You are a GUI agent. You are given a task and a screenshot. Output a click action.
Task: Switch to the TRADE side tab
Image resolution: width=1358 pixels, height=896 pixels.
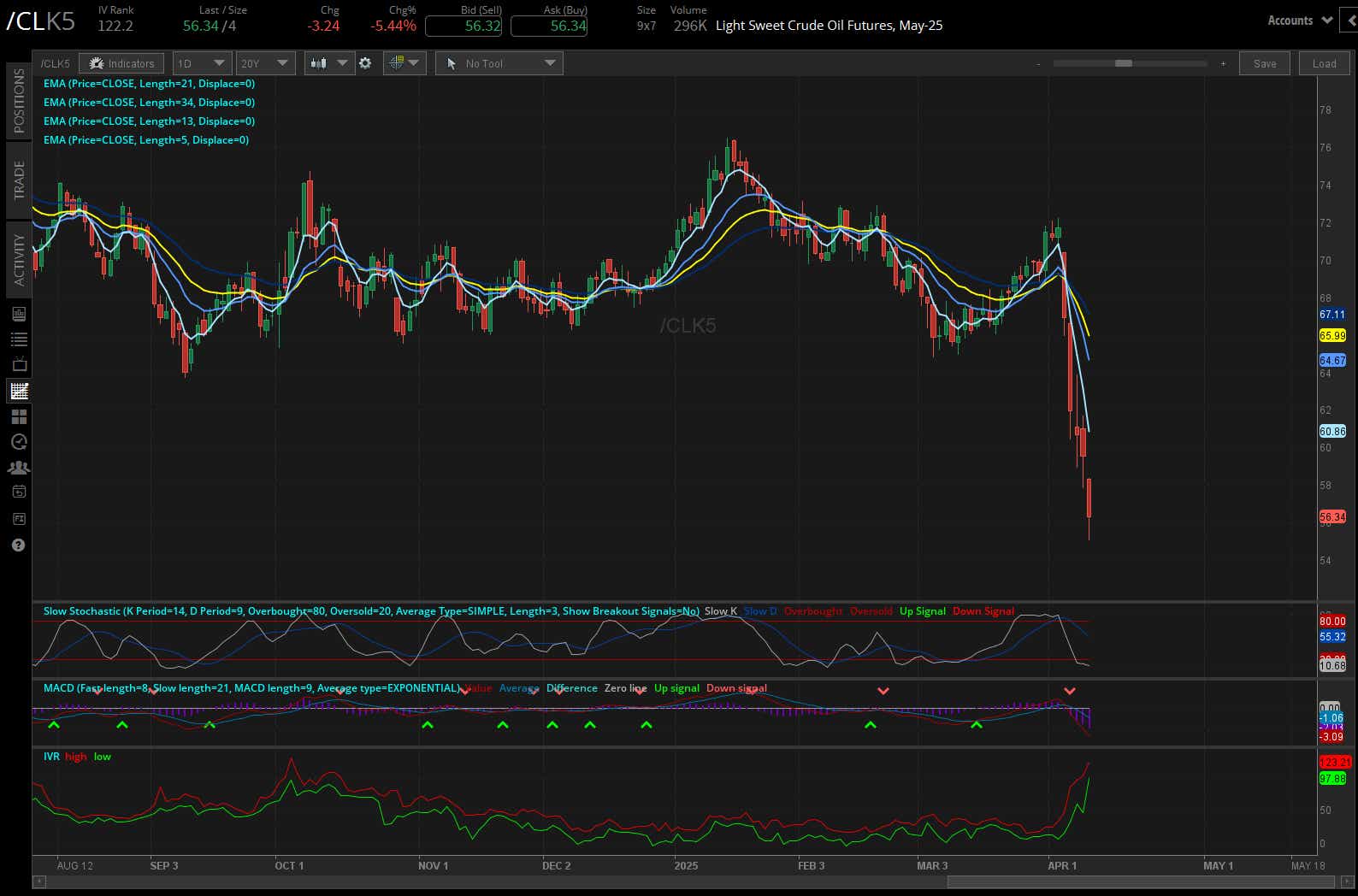19,180
